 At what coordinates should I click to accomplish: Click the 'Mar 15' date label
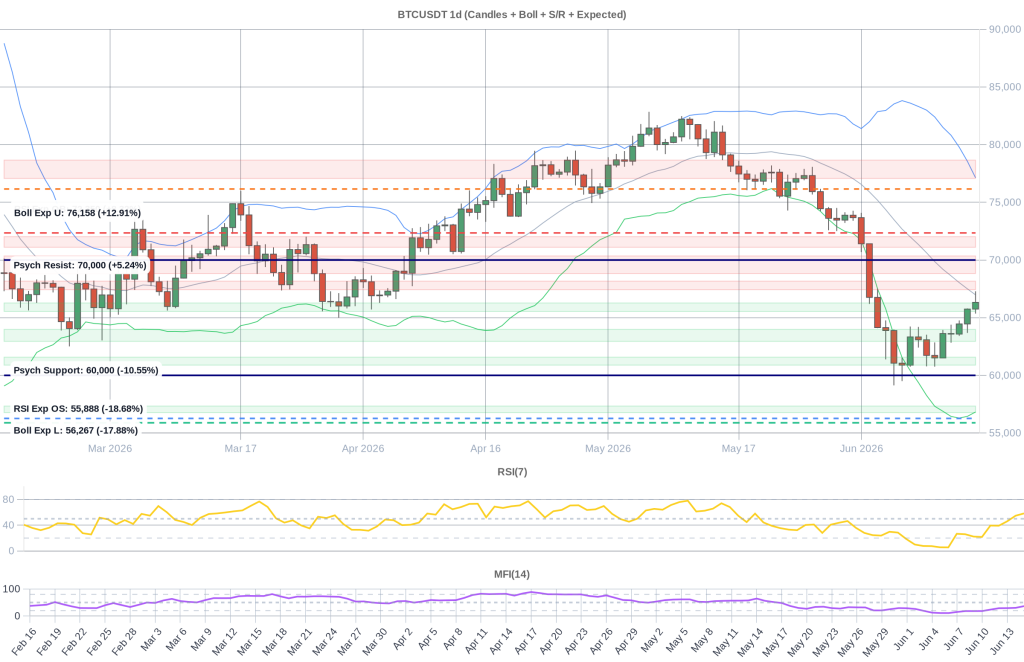point(249,642)
